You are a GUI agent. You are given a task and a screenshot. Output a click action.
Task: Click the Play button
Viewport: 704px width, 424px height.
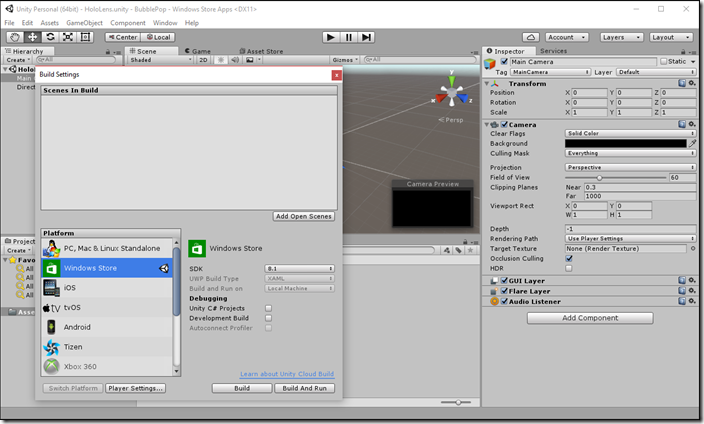point(331,37)
